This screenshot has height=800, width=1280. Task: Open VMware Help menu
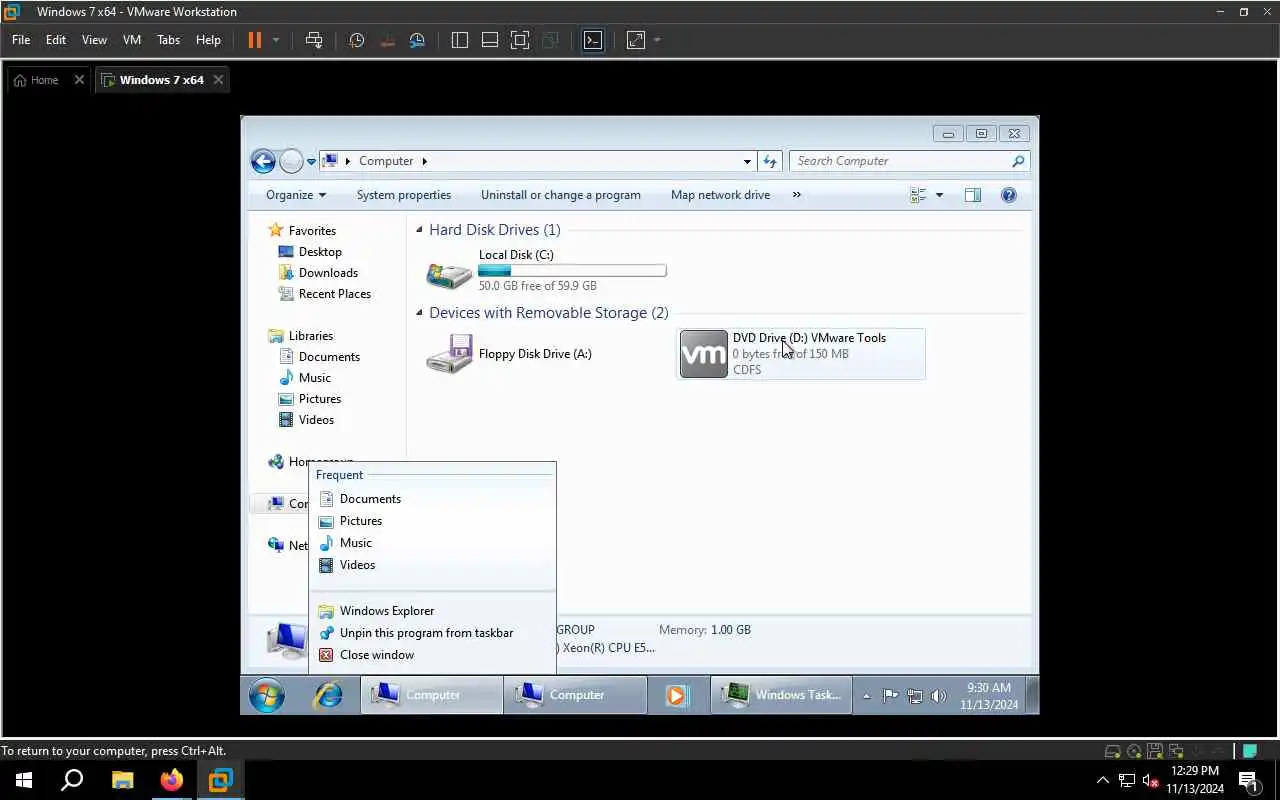coord(208,40)
